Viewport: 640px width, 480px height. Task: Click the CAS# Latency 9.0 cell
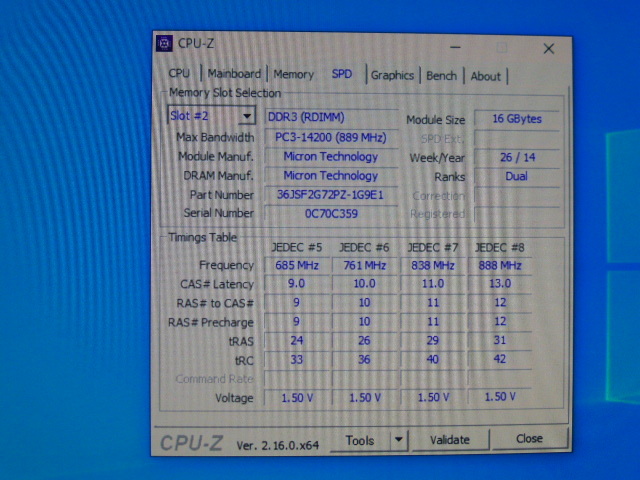coord(297,284)
